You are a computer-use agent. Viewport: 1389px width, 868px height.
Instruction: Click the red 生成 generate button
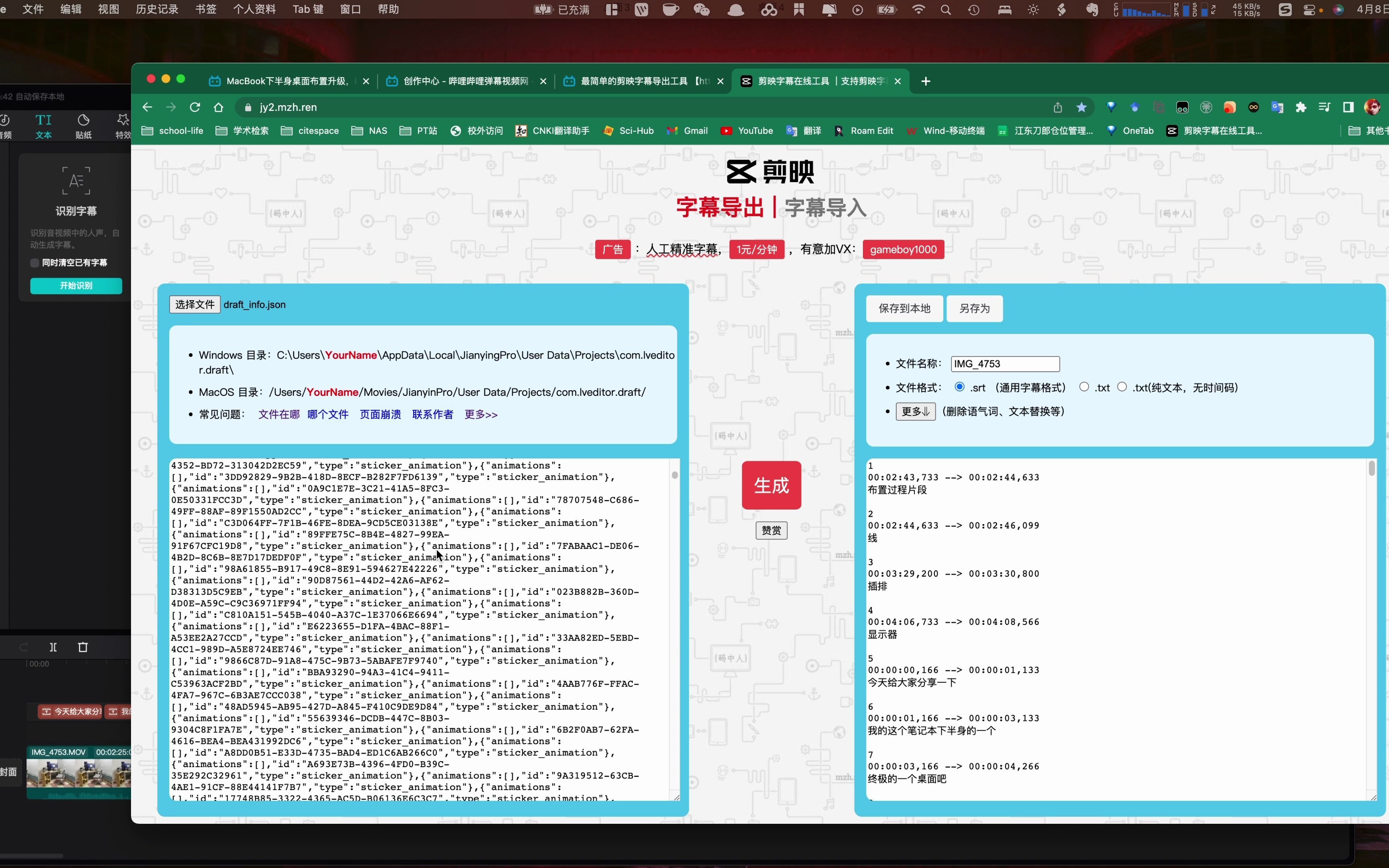tap(771, 485)
